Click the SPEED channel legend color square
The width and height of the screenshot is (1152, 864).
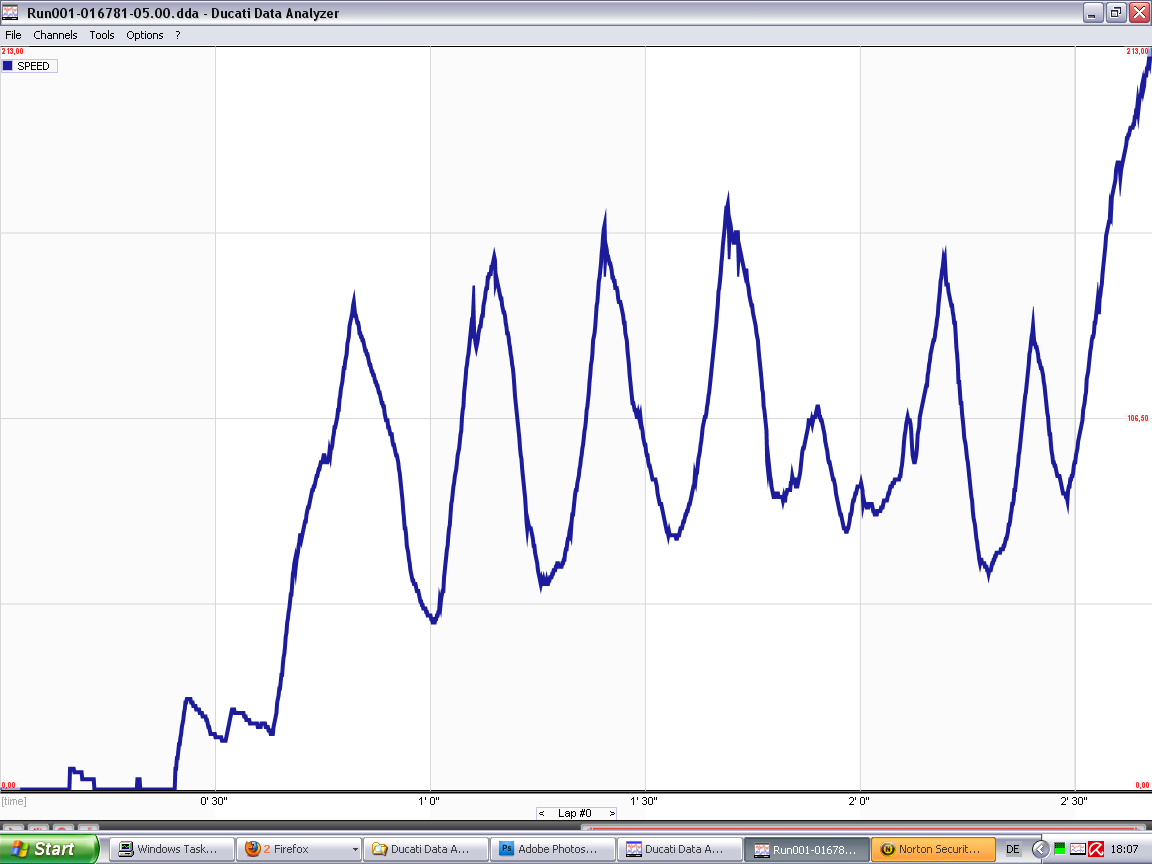tap(8, 65)
